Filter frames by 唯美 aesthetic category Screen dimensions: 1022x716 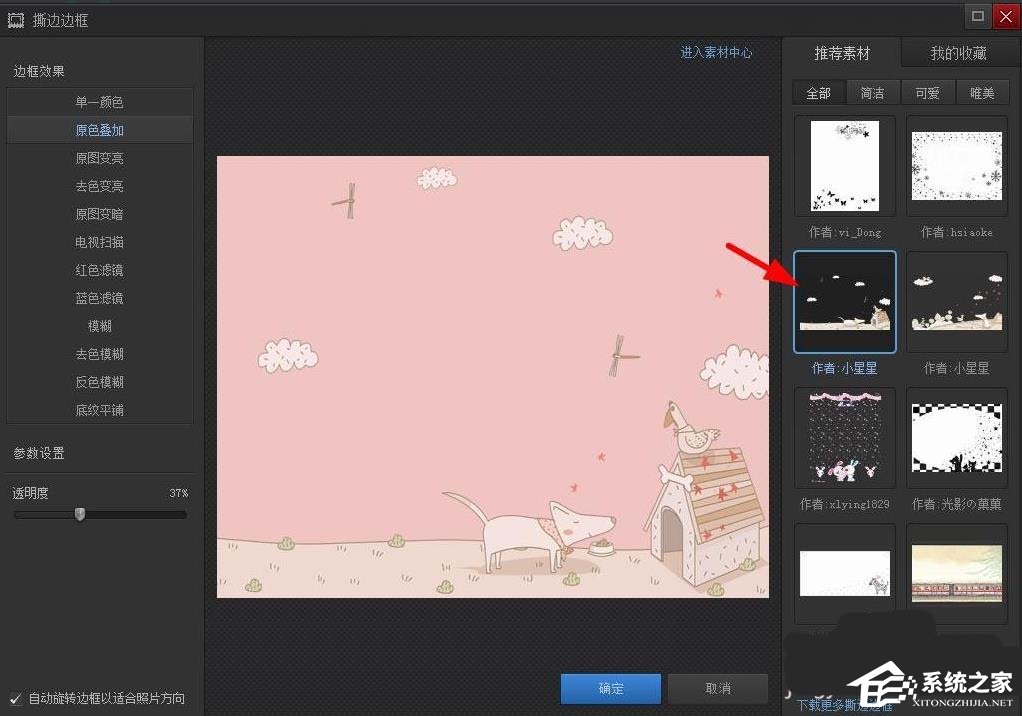(x=982, y=91)
